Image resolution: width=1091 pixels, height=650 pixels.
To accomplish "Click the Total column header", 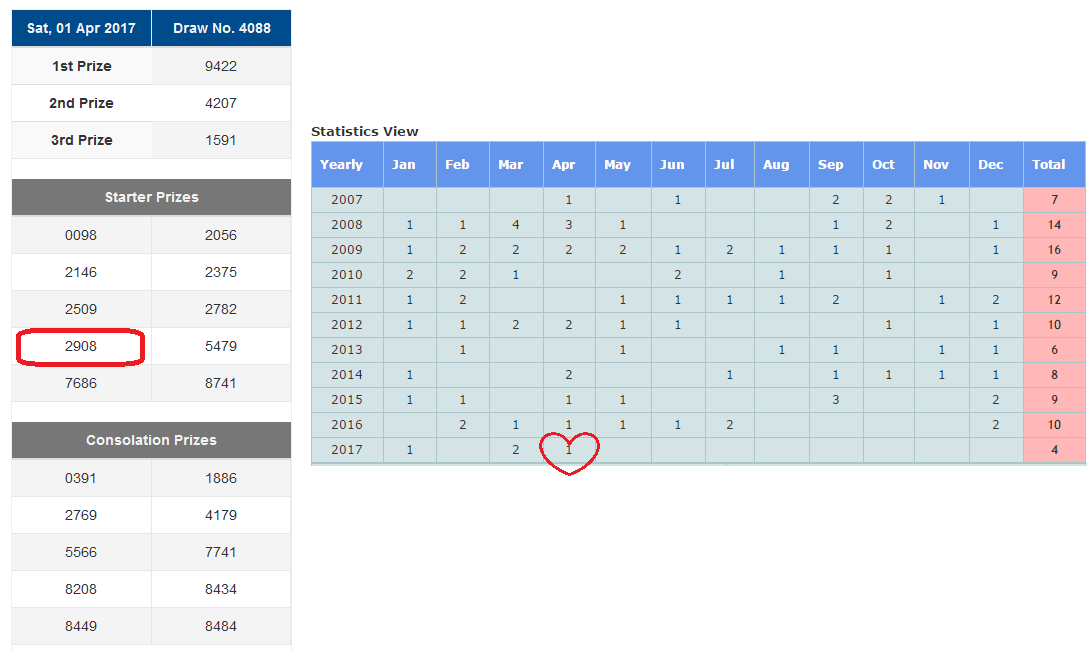I will [1049, 164].
